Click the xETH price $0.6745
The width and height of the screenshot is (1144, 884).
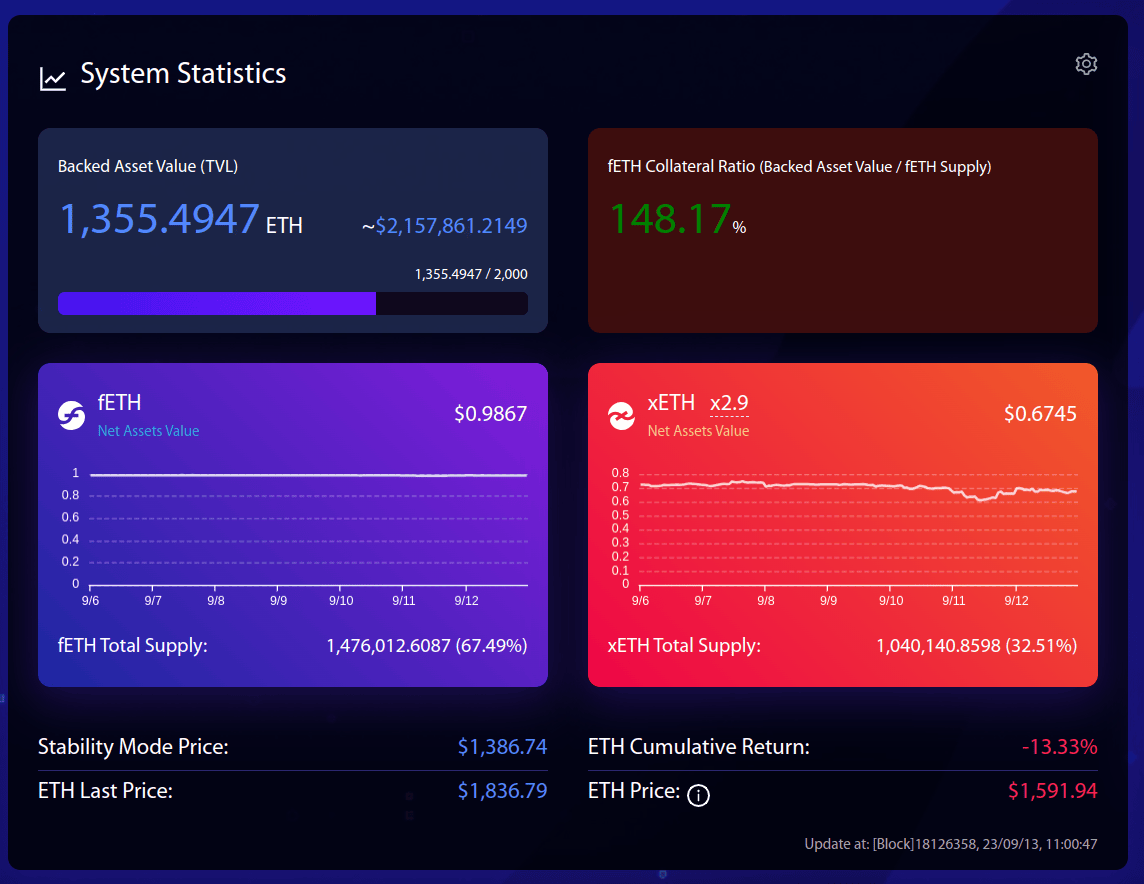1040,414
